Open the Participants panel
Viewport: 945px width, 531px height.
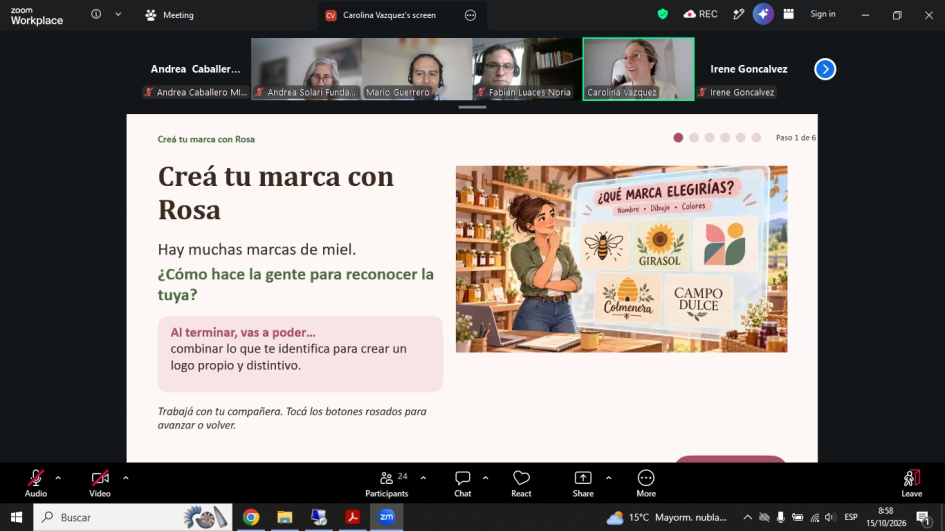[386, 484]
